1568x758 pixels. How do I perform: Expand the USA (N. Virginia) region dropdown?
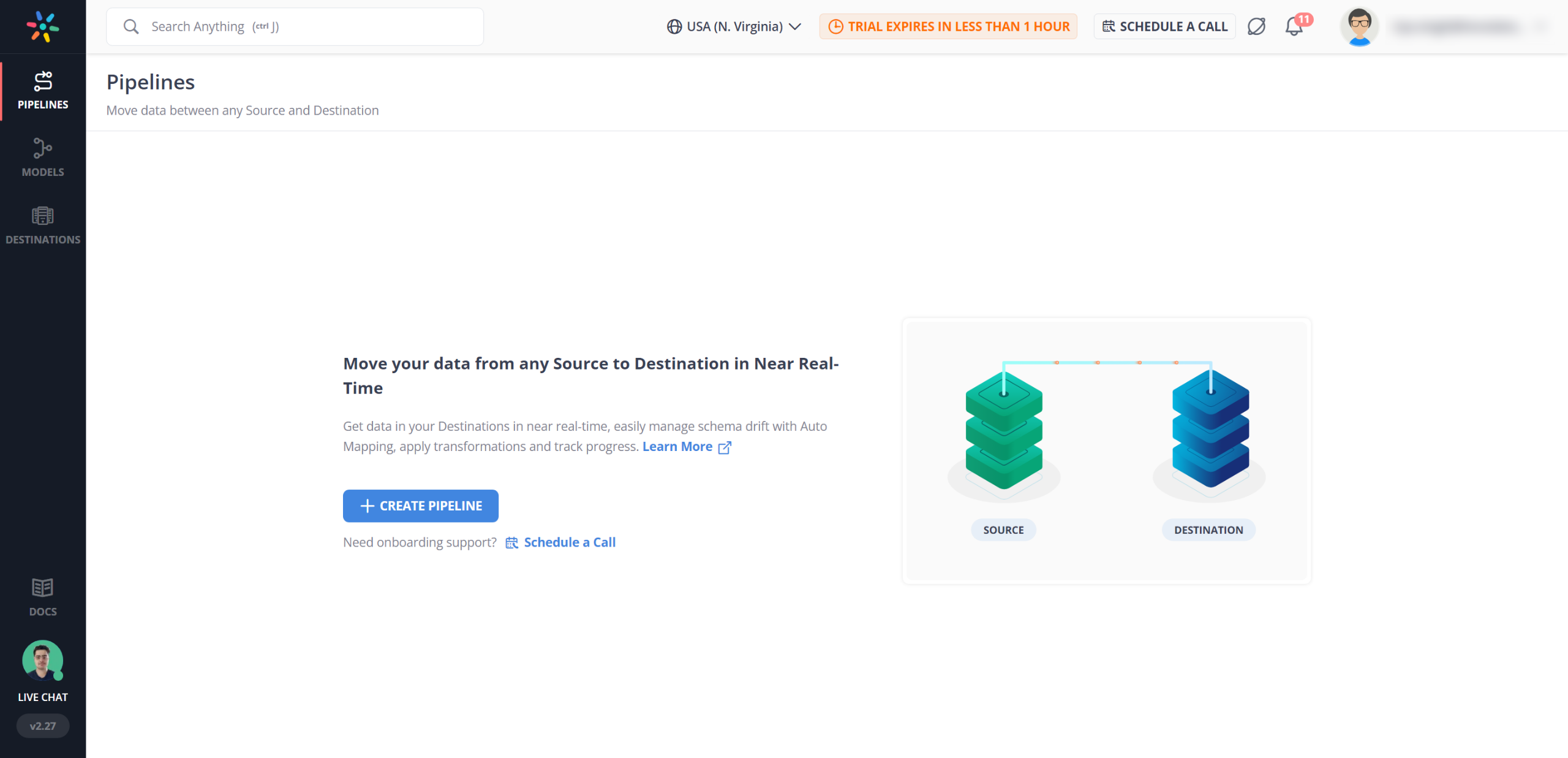734,27
